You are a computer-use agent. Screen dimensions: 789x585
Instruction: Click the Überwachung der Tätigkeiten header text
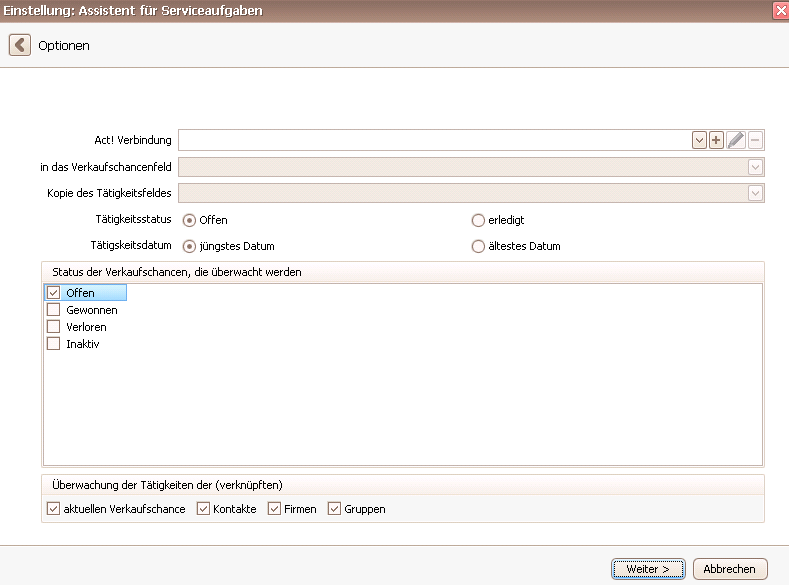pos(167,485)
